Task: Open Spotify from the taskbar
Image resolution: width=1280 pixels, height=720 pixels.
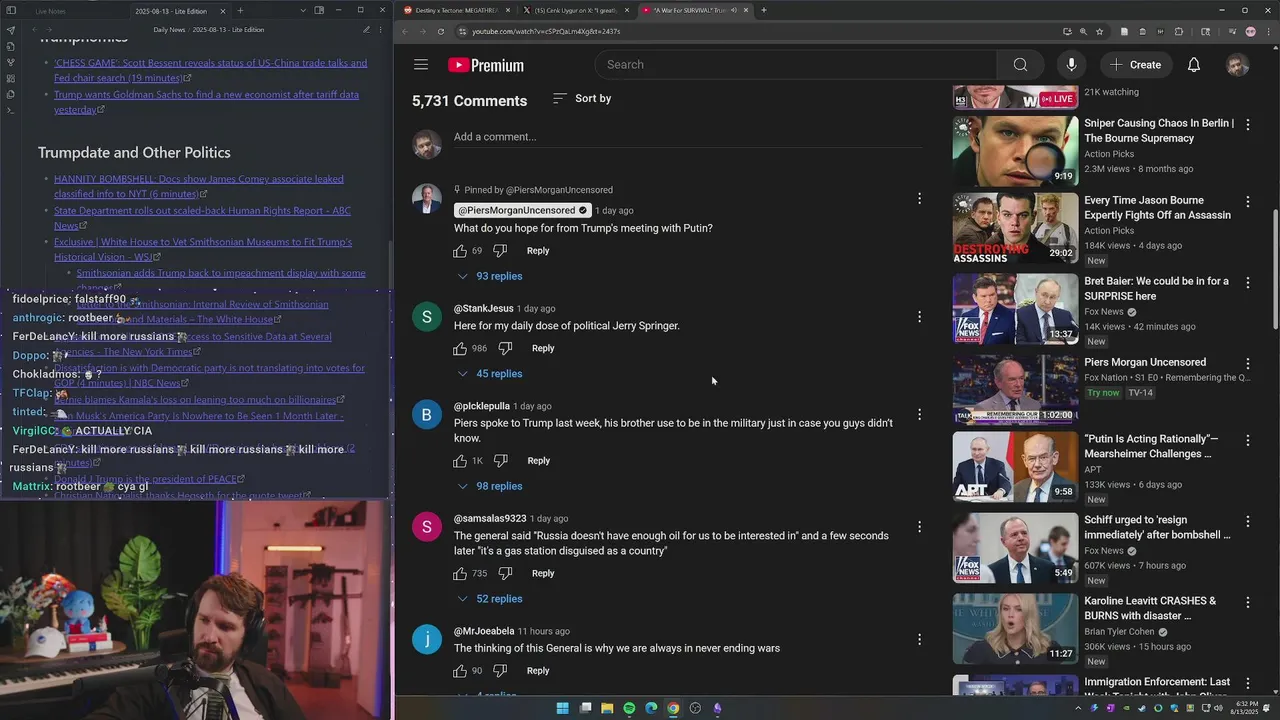Action: tap(629, 708)
